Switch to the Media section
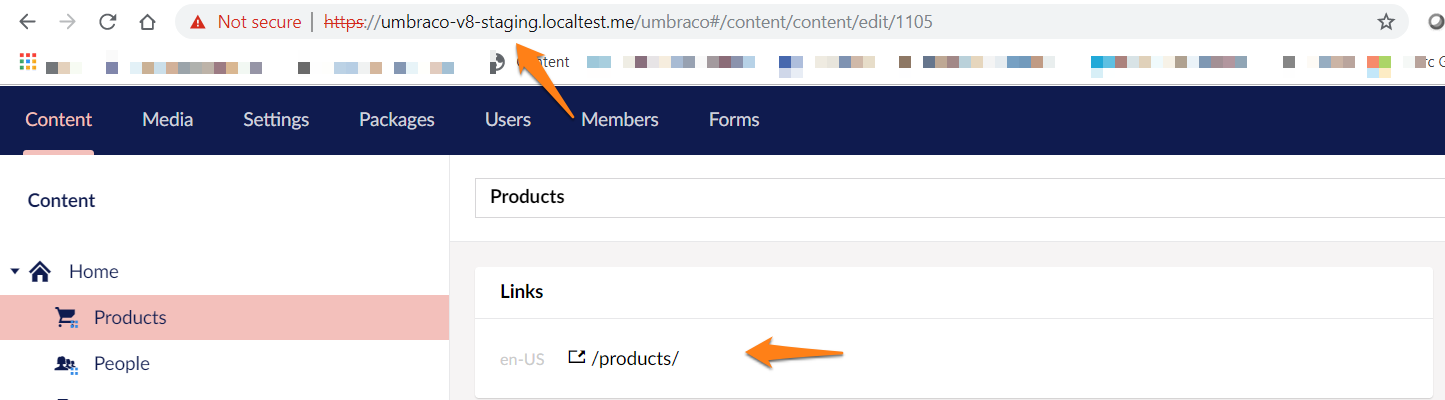The height and width of the screenshot is (400, 1445). coord(167,120)
